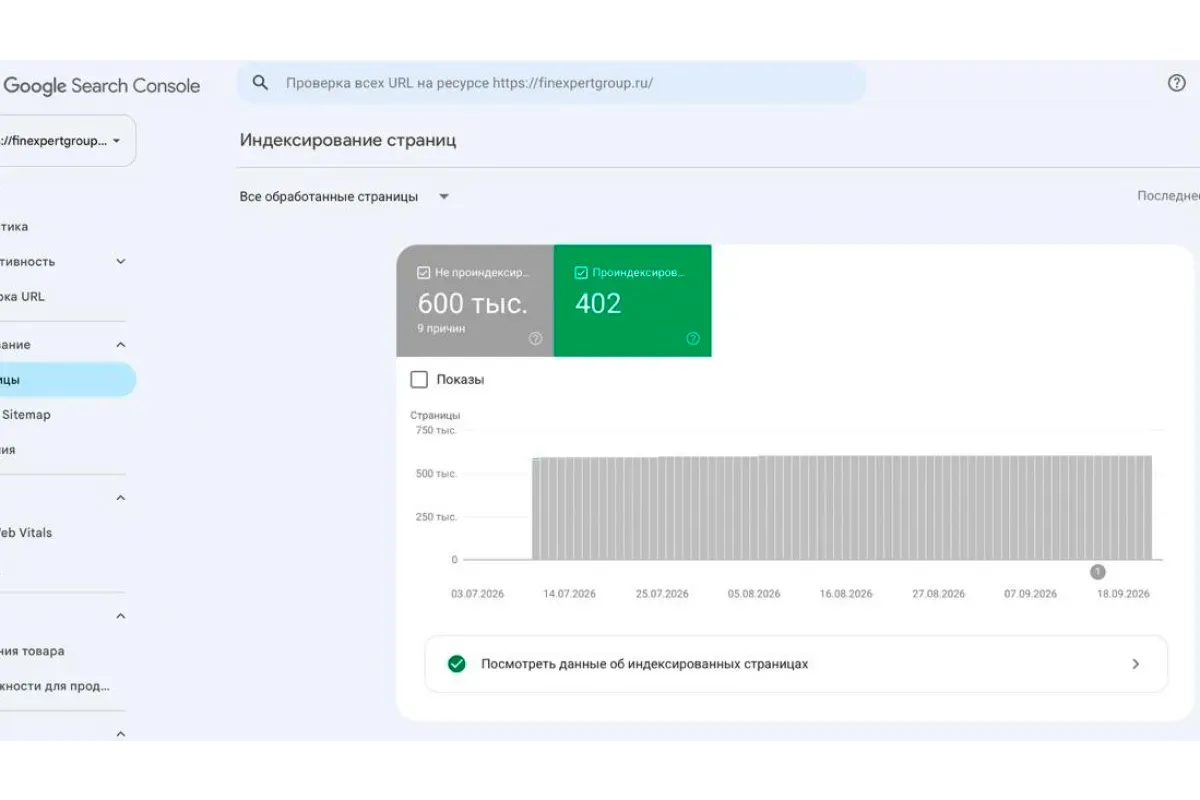The height and width of the screenshot is (800, 1200).
Task: Collapse the sidebar section containing Web Vitals
Action: tap(121, 498)
